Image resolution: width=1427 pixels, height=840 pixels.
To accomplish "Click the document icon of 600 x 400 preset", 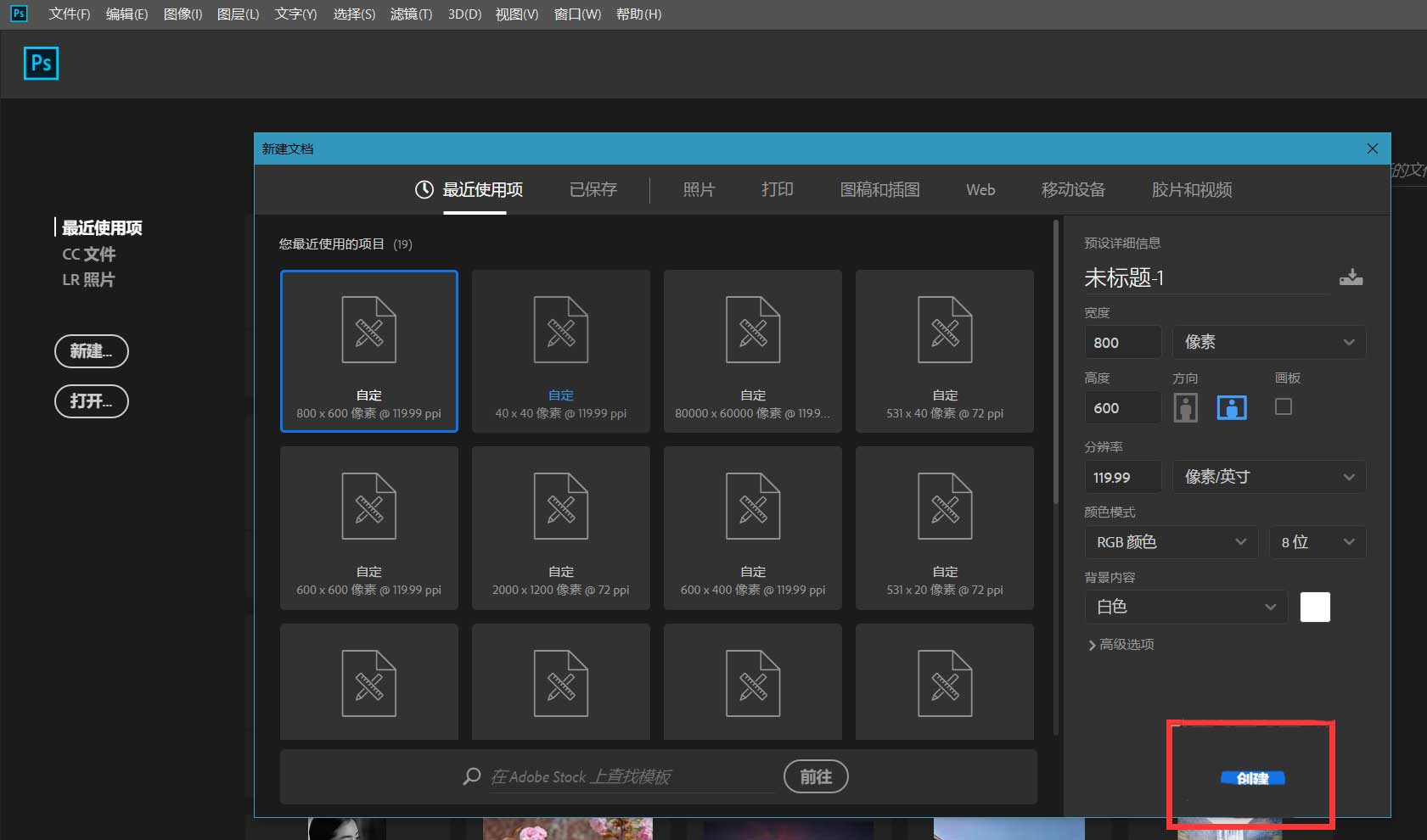I will click(x=752, y=507).
